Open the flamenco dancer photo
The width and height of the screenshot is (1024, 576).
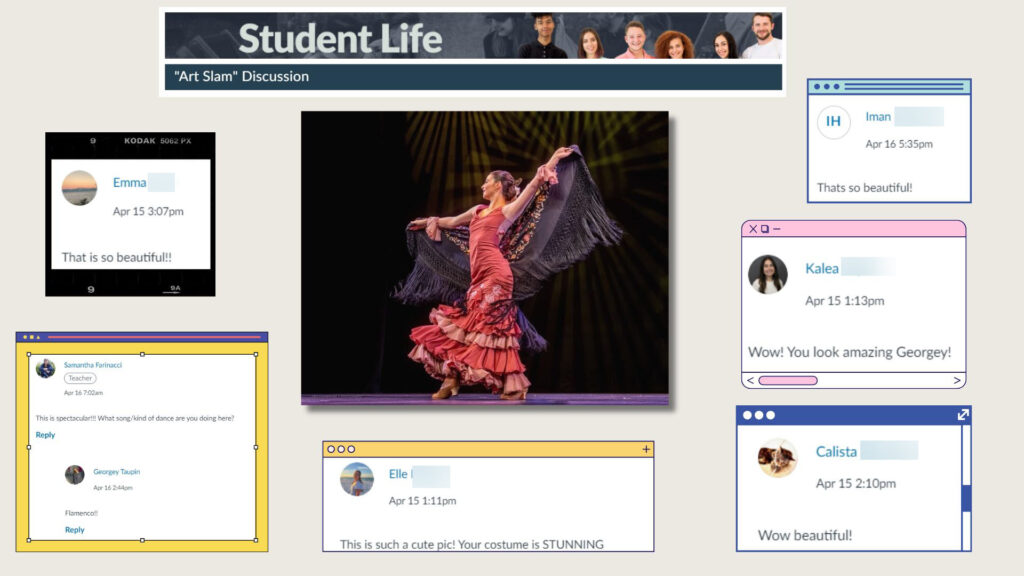coord(485,257)
